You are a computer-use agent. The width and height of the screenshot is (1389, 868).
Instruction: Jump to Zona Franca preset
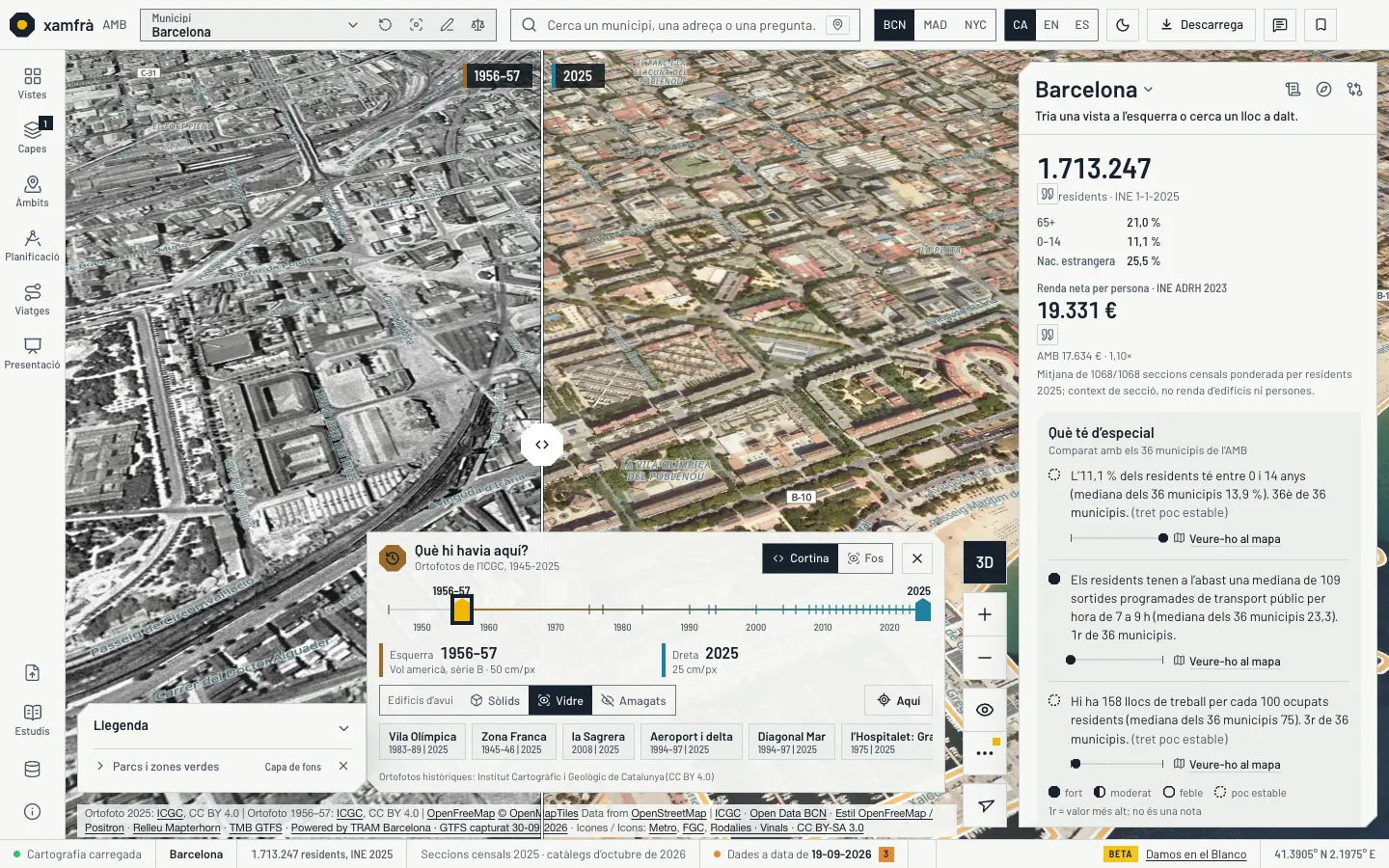pyautogui.click(x=513, y=742)
